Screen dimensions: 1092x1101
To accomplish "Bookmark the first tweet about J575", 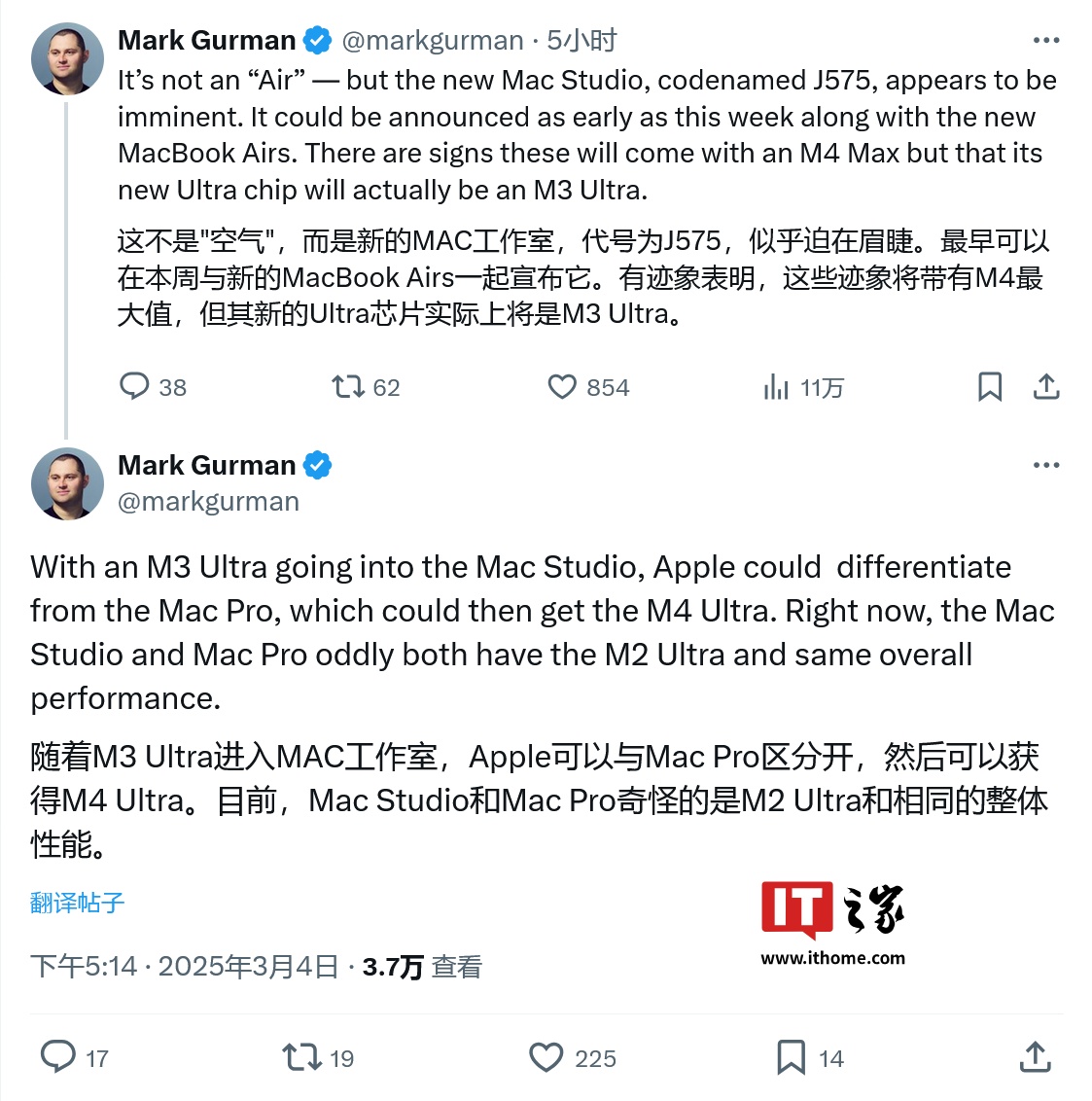I will tap(990, 387).
